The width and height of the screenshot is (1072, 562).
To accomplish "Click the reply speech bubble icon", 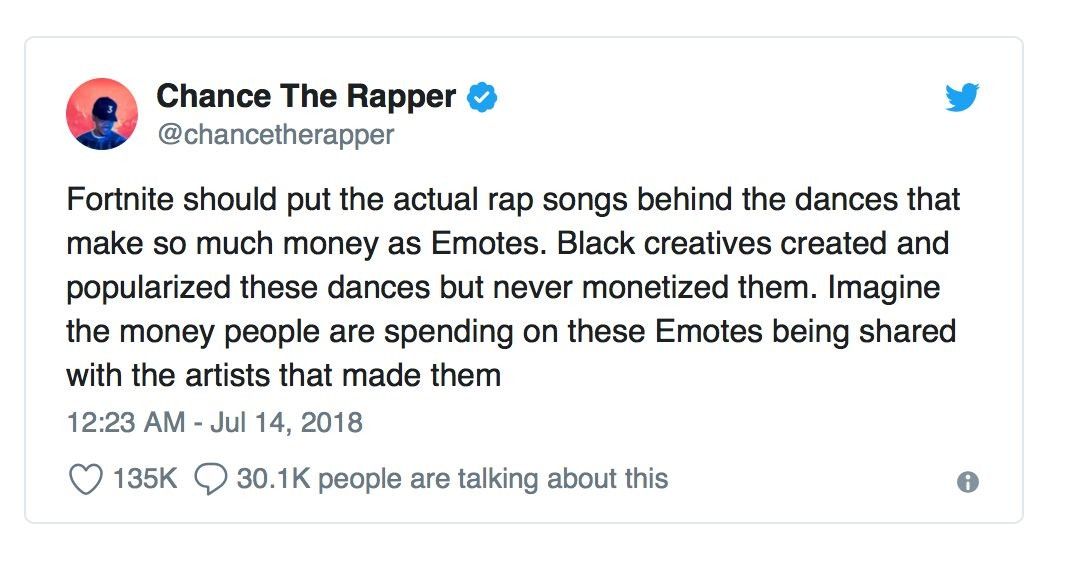I will [x=211, y=479].
